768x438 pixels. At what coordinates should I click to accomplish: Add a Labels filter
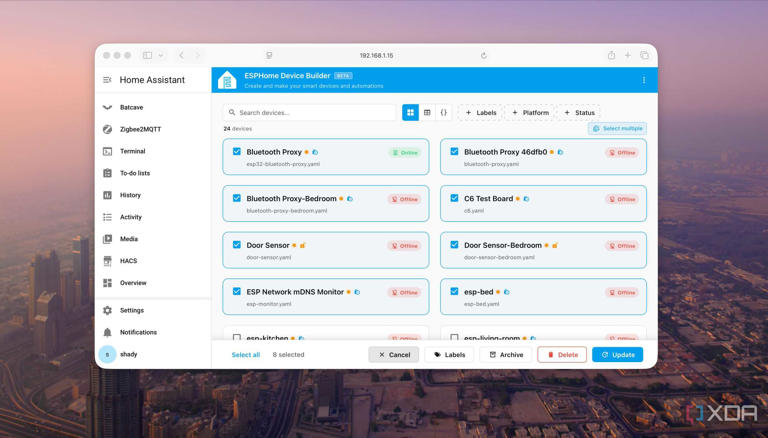[480, 113]
